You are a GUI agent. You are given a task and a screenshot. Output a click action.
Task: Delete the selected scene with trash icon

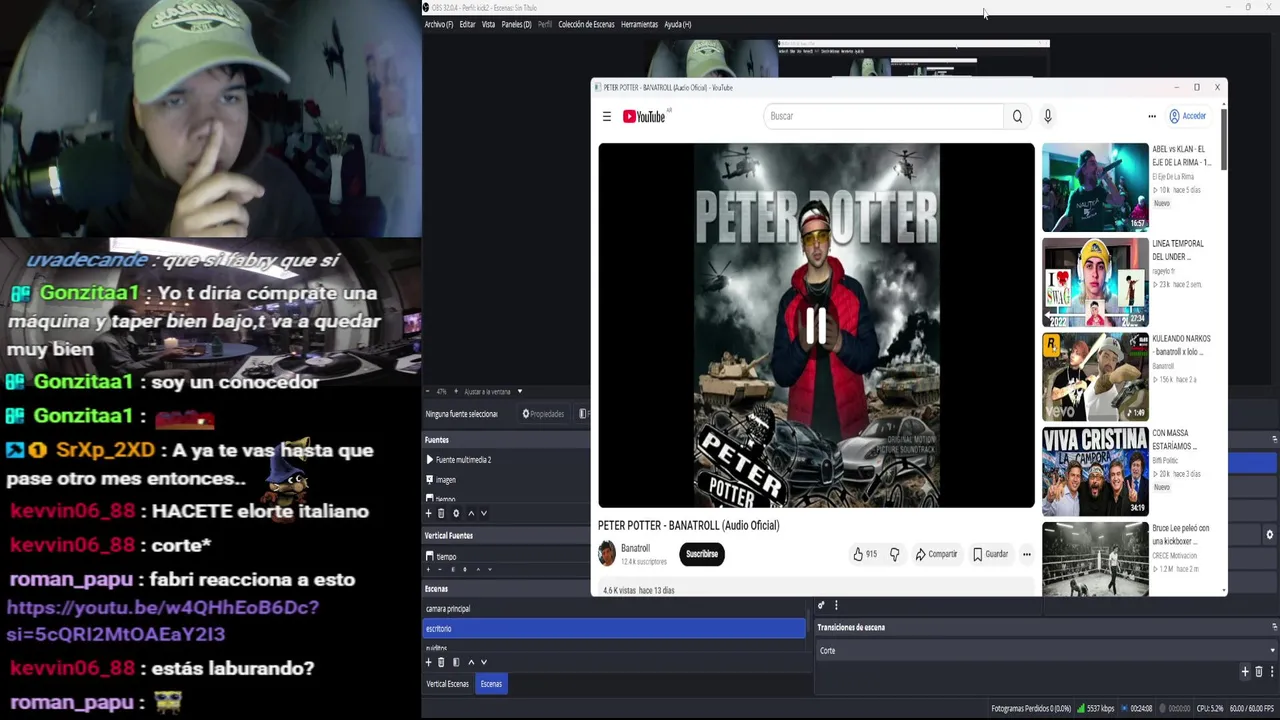point(441,662)
